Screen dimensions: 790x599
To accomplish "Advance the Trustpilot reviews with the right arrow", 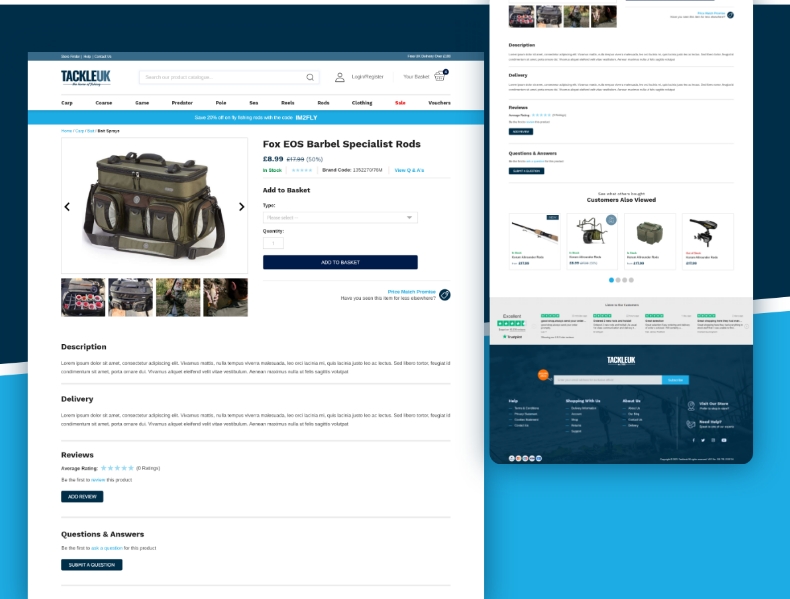I will pos(747,326).
